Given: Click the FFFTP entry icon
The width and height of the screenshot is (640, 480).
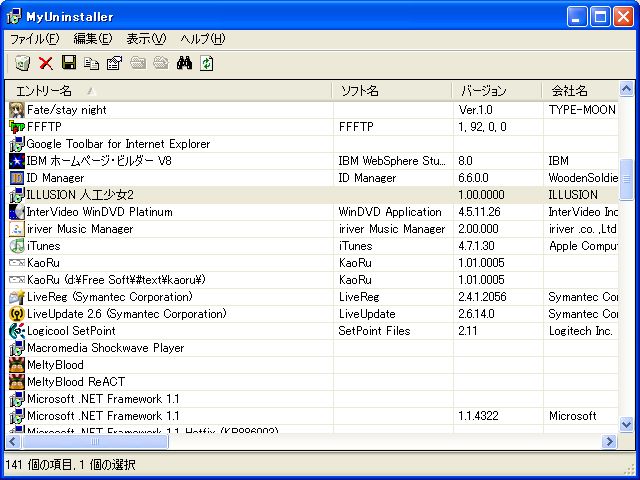Looking at the screenshot, I should click(17, 127).
